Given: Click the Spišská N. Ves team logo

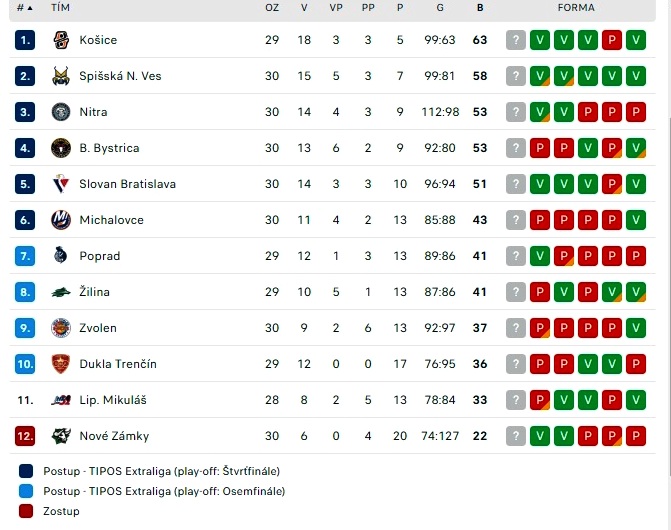Looking at the screenshot, I should pyautogui.click(x=61, y=76).
